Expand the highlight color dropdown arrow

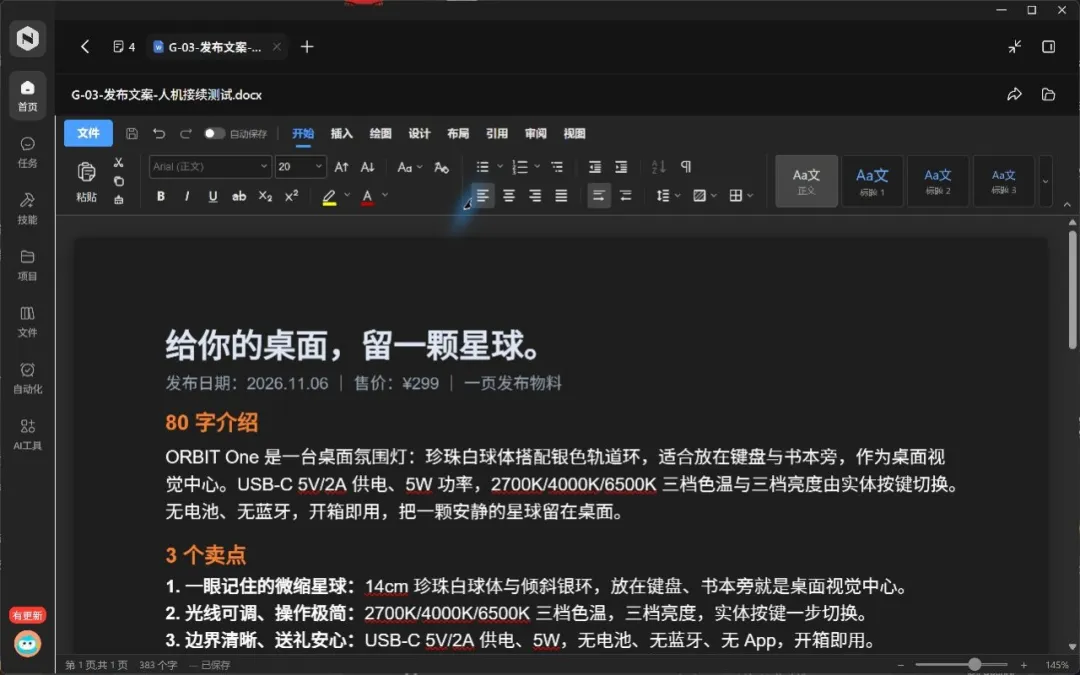point(347,196)
